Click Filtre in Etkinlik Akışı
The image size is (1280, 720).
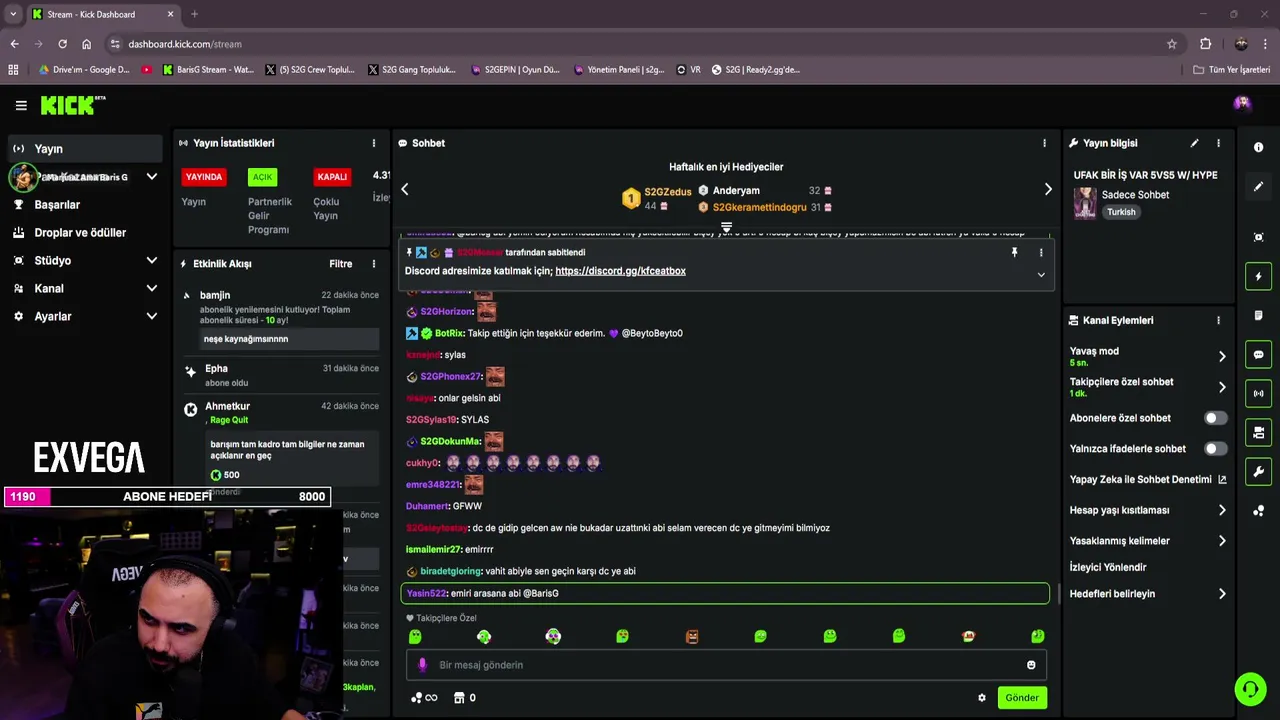341,264
